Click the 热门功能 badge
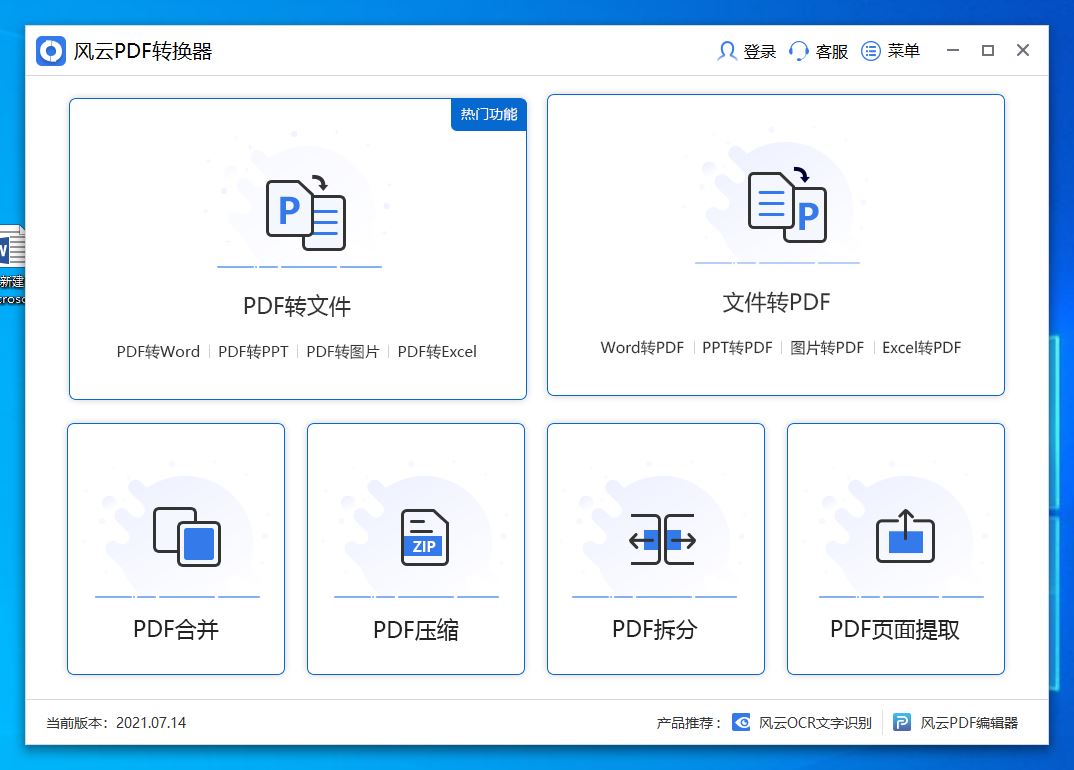 487,115
